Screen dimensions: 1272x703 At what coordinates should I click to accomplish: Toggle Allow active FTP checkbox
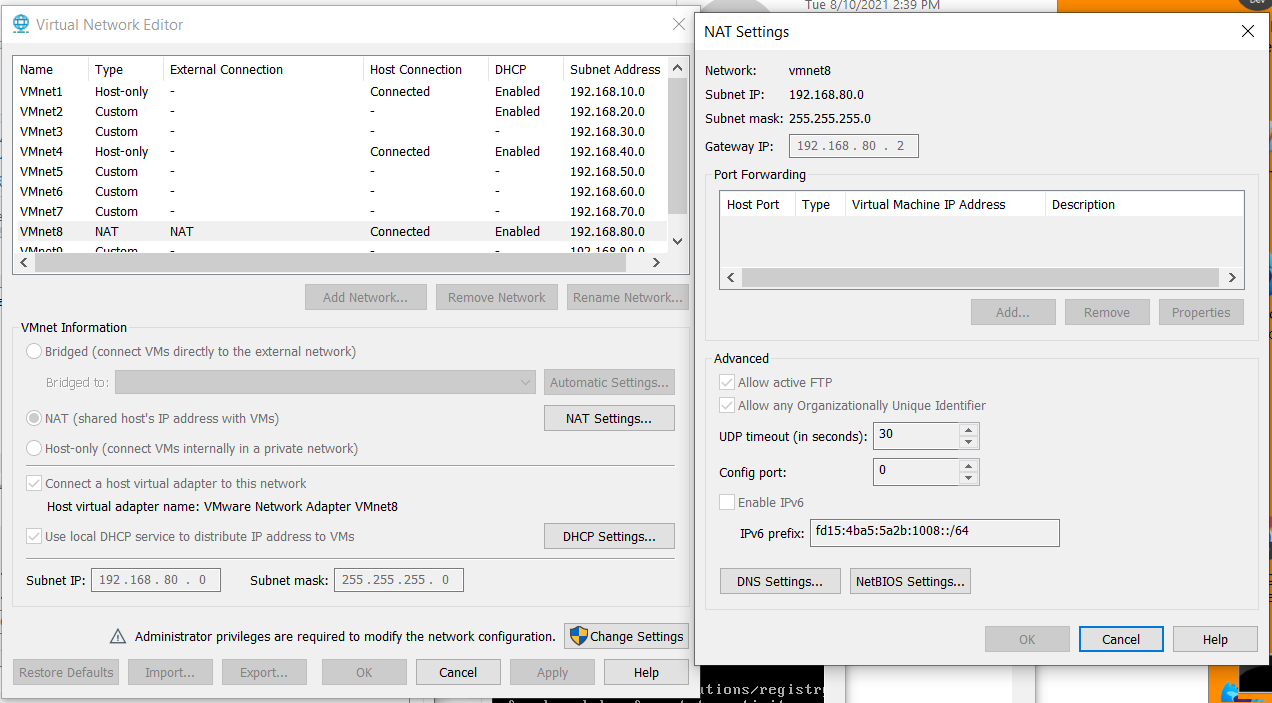(727, 382)
